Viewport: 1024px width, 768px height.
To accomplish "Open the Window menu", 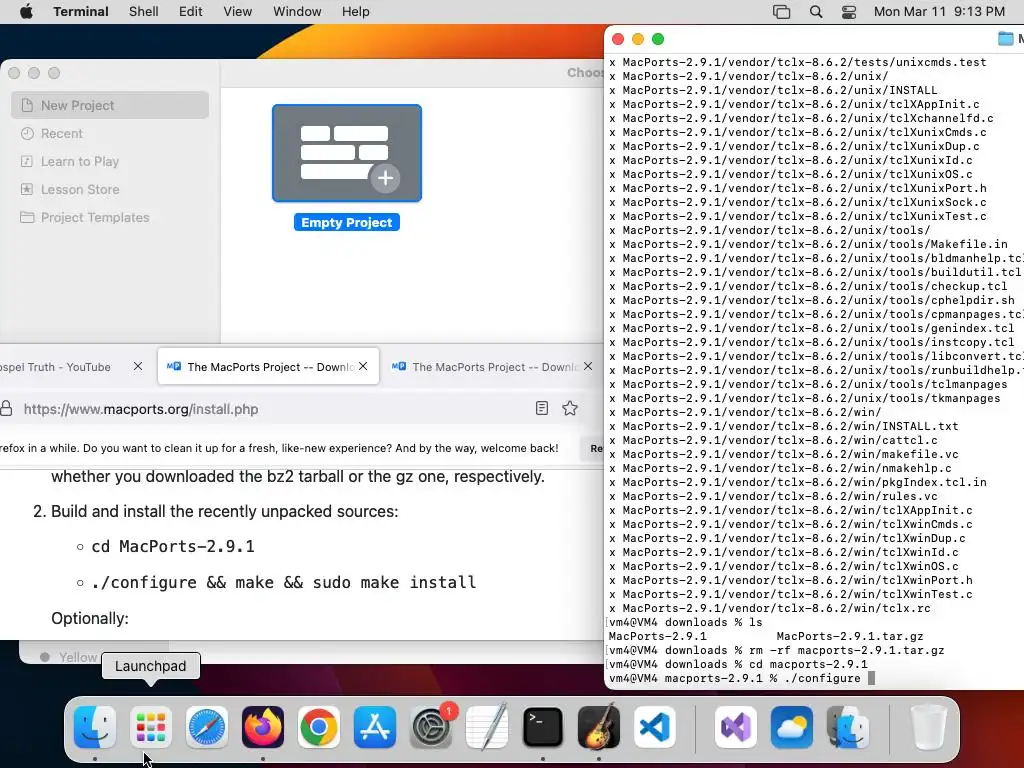I will (297, 12).
